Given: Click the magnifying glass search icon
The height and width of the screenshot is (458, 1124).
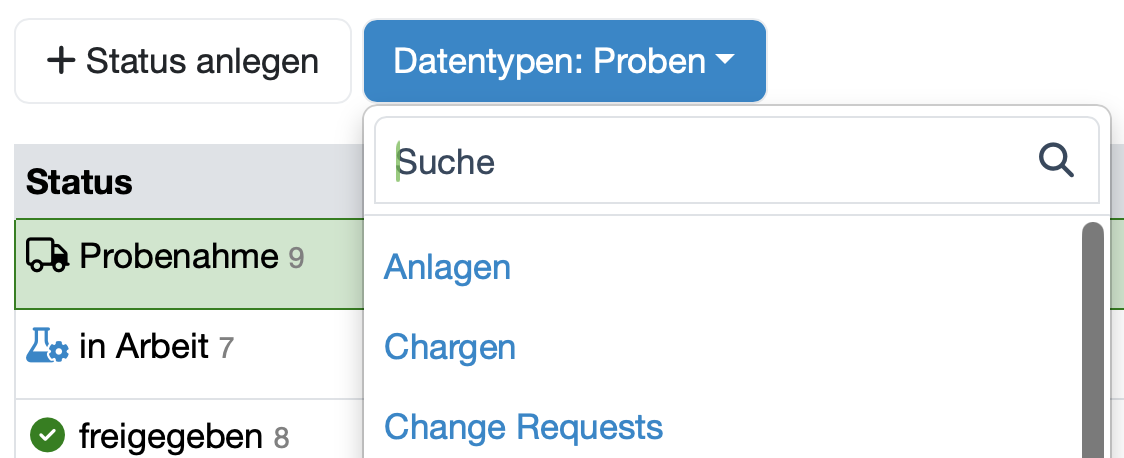Looking at the screenshot, I should pyautogui.click(x=1056, y=160).
